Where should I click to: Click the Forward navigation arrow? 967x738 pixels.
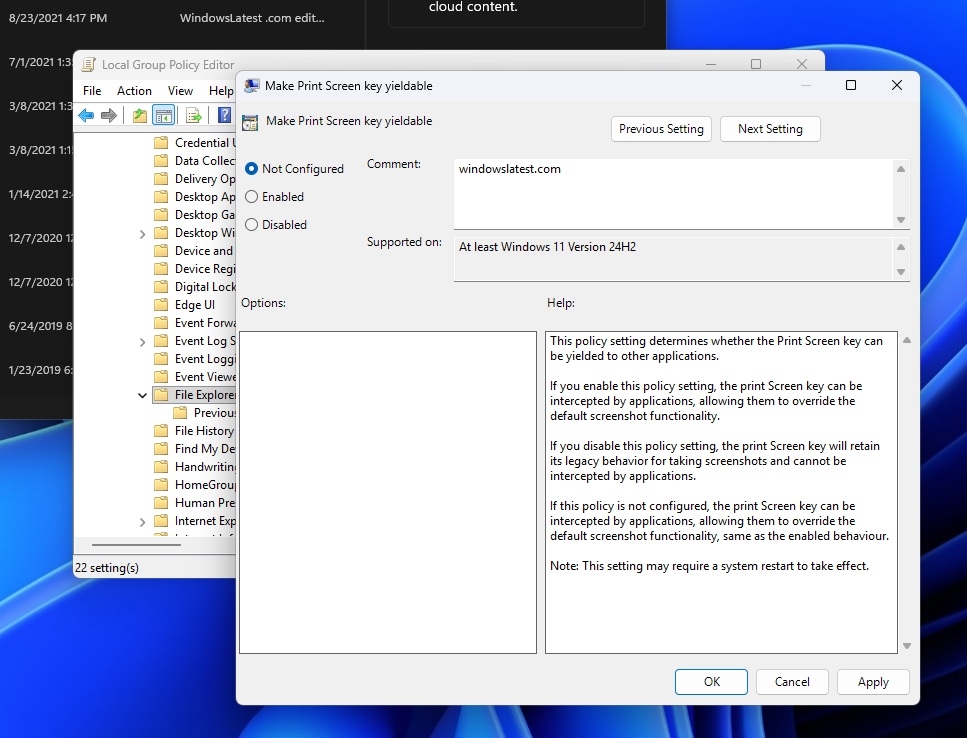pos(108,115)
